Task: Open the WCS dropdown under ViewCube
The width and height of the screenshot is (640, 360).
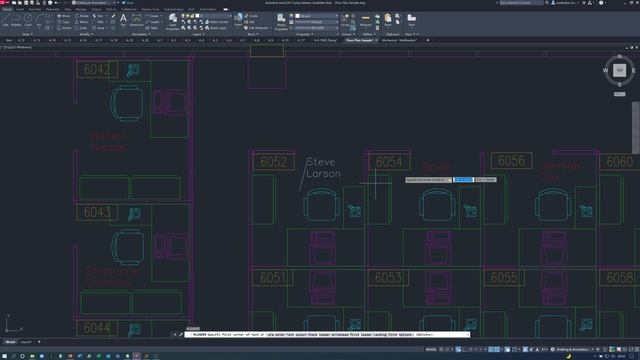Action: (x=619, y=94)
